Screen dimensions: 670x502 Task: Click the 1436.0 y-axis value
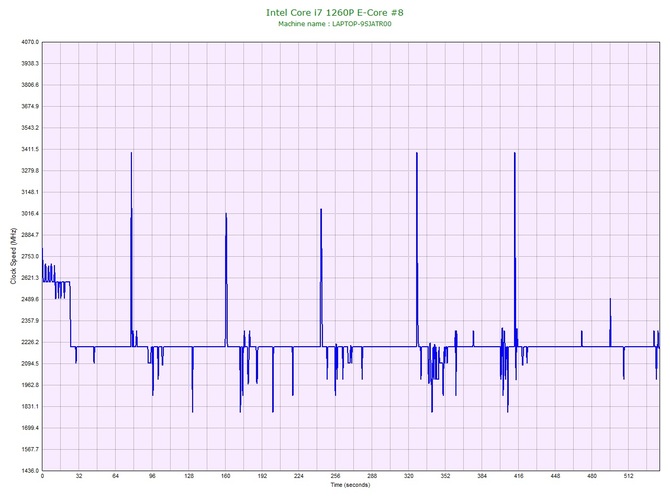30,470
